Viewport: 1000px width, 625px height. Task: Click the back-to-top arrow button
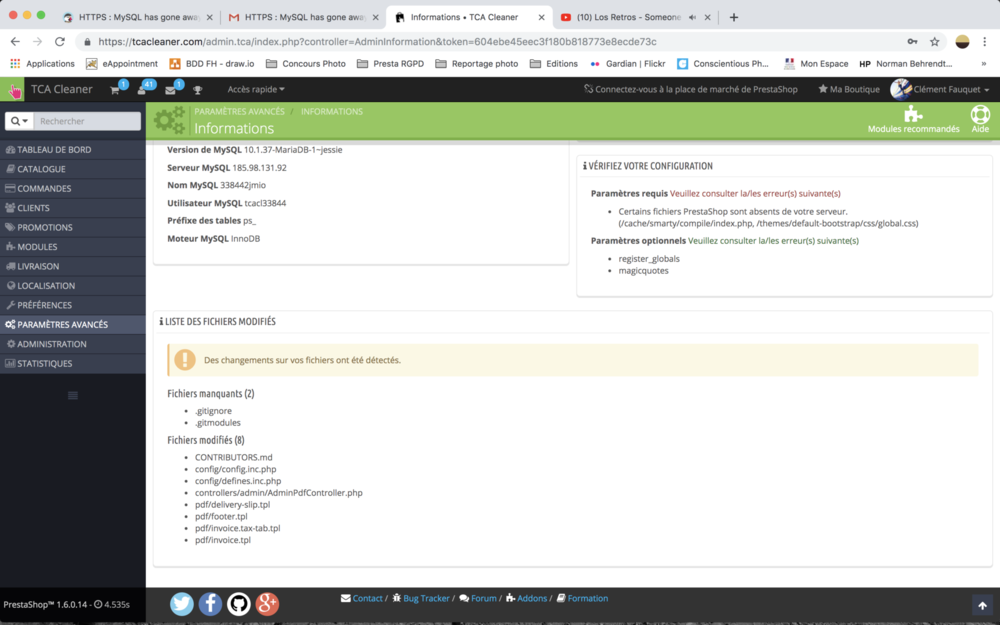[982, 605]
